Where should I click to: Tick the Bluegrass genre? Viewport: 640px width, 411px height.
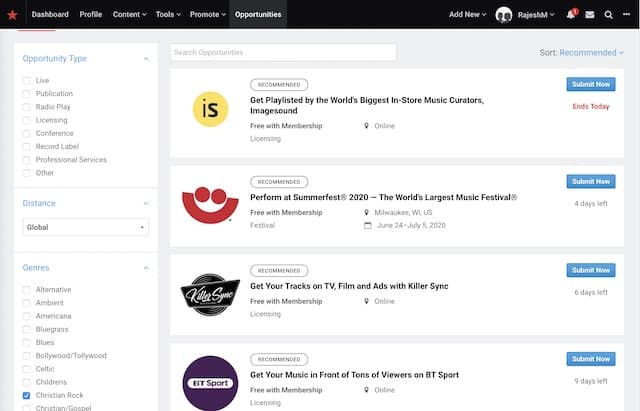[27, 329]
